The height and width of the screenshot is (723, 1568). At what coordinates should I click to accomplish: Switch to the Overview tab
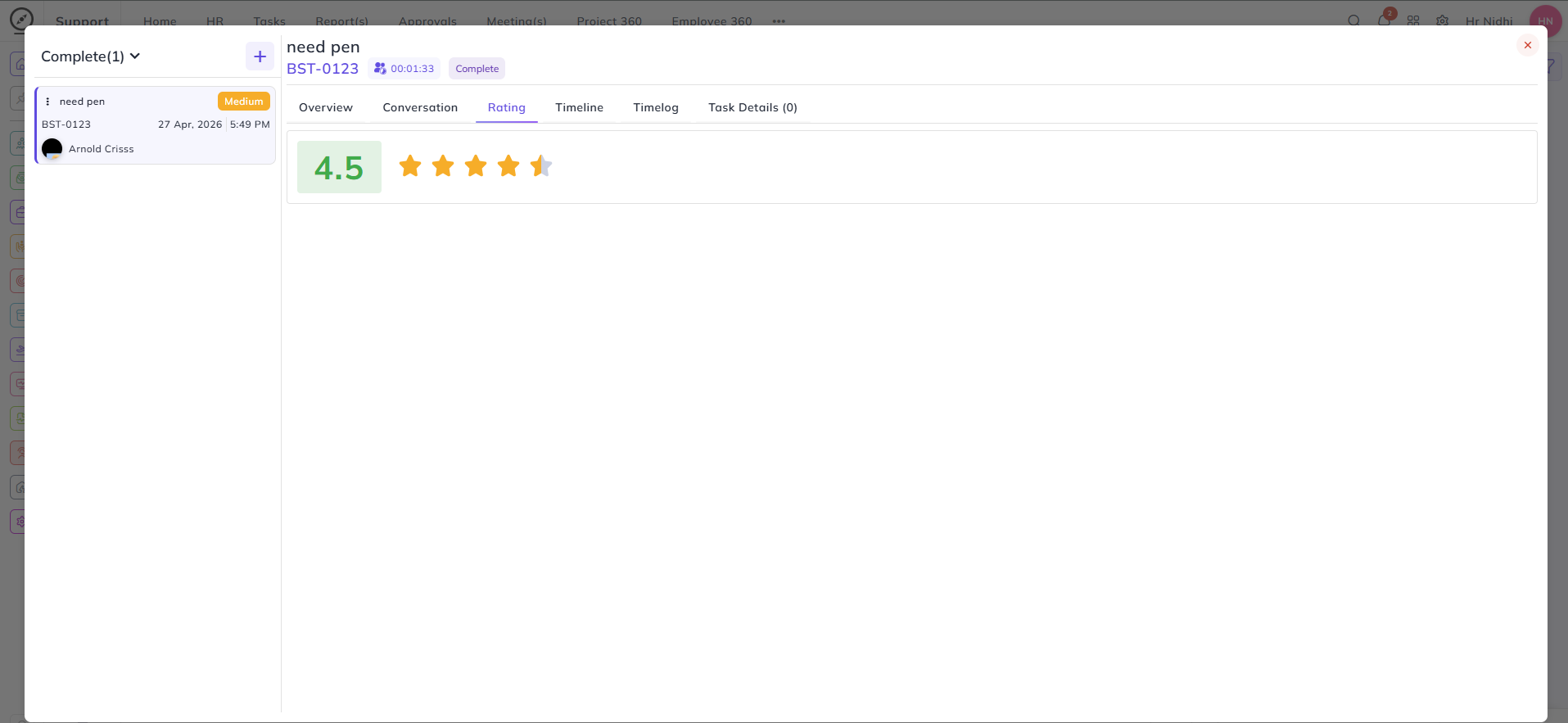pyautogui.click(x=326, y=107)
